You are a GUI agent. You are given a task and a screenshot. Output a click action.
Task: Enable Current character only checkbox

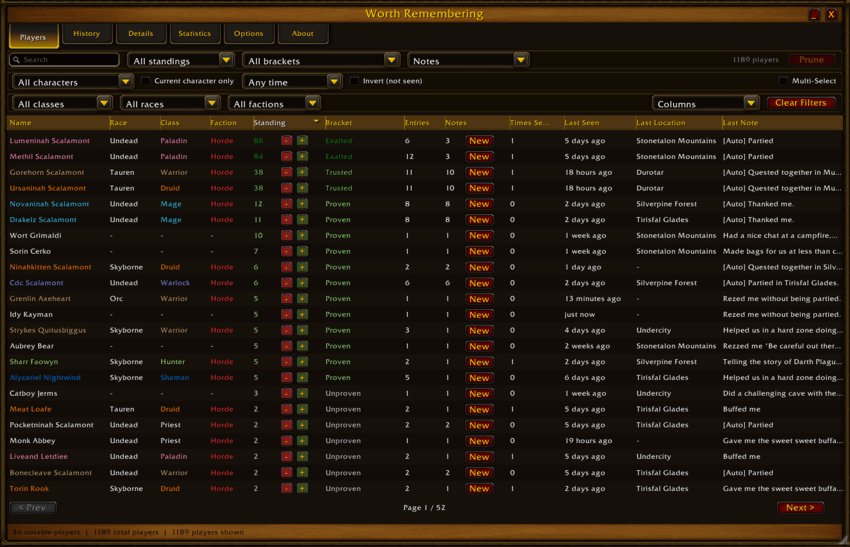pyautogui.click(x=145, y=81)
